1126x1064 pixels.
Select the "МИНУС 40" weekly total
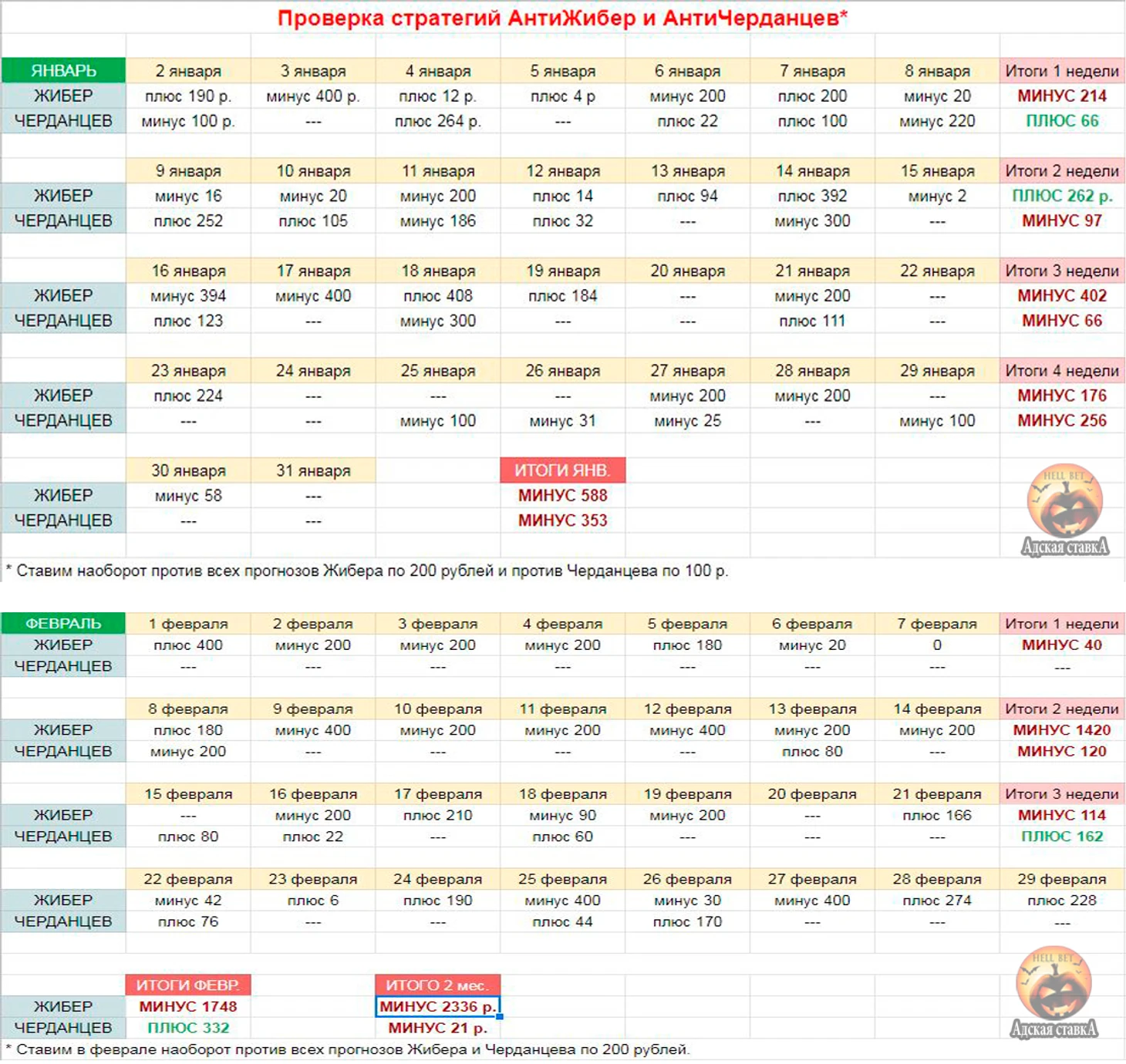click(1062, 645)
